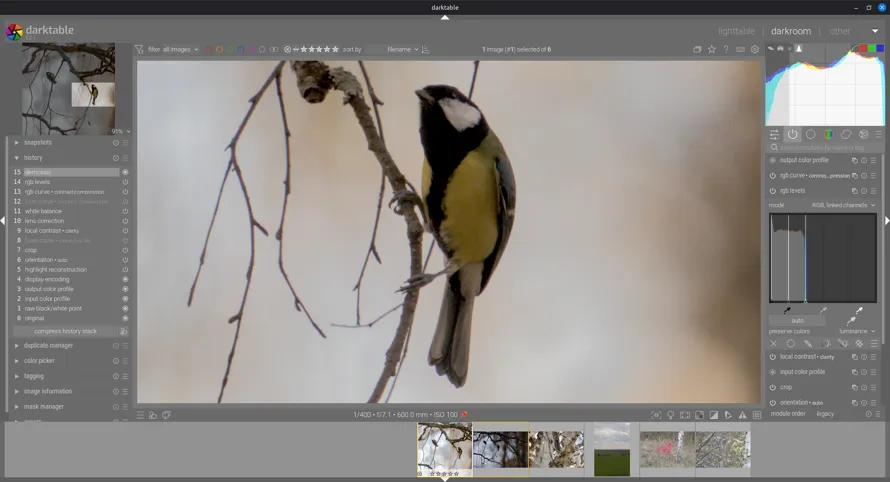Viewport: 890px width, 482px height.
Task: Open the other views menu
Action: 840,31
